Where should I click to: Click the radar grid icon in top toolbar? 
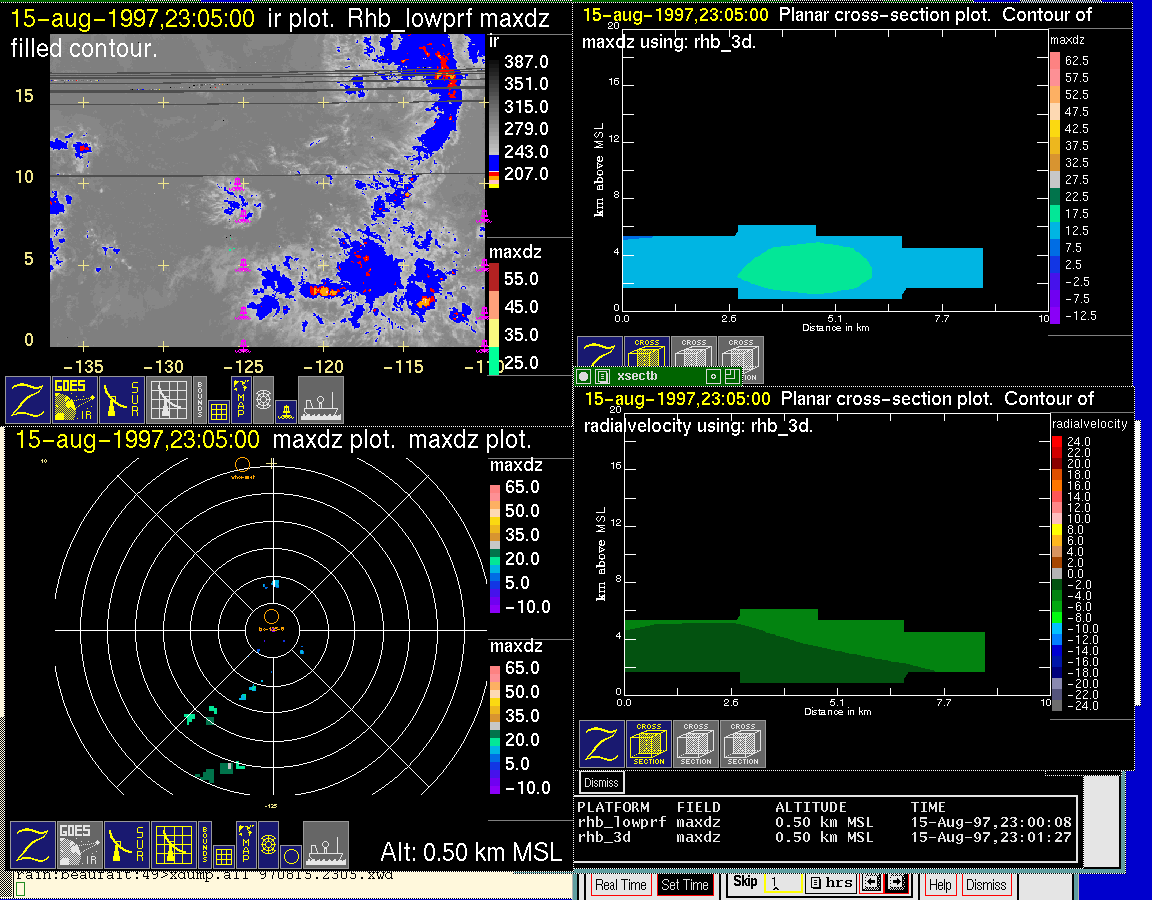tap(167, 399)
